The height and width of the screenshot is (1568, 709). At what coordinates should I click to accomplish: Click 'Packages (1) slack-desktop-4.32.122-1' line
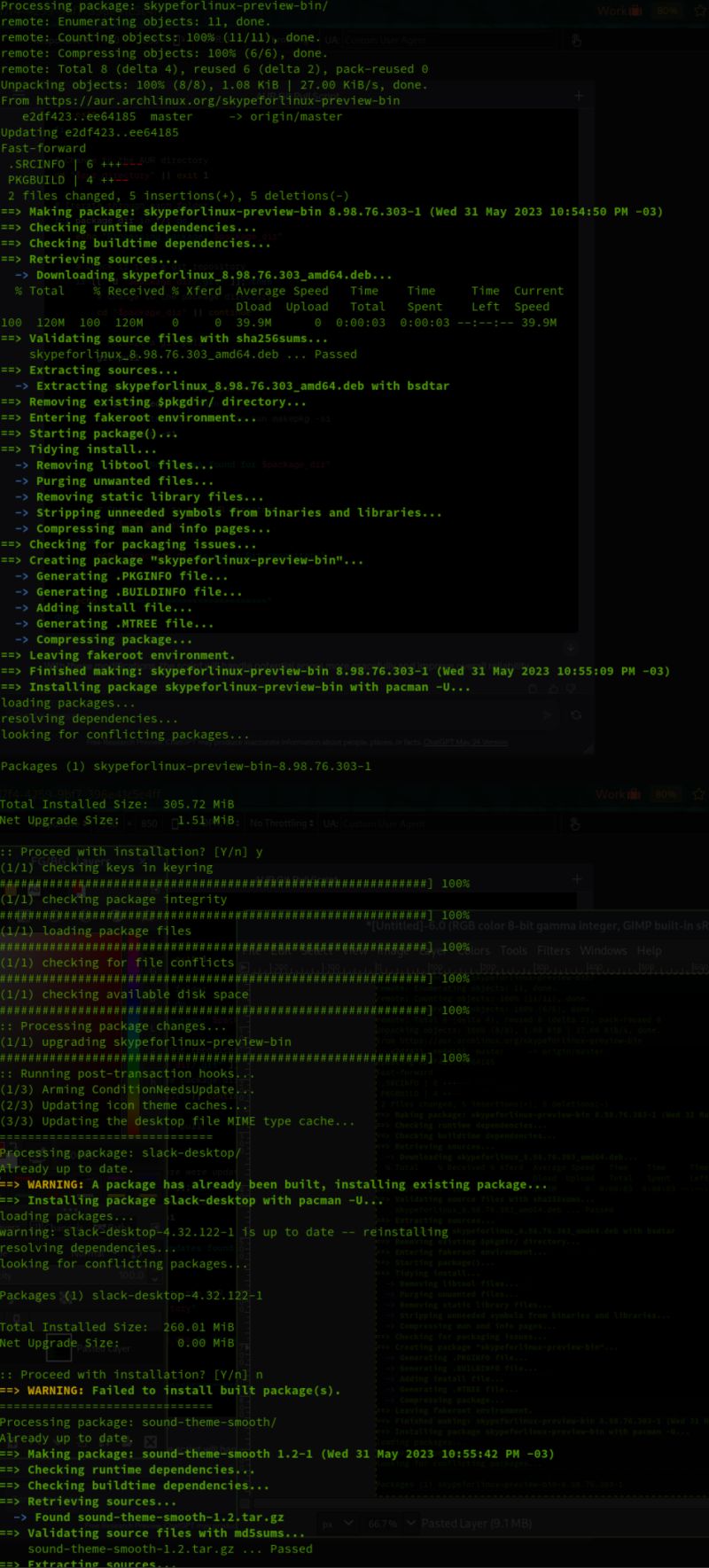pyautogui.click(x=131, y=1296)
